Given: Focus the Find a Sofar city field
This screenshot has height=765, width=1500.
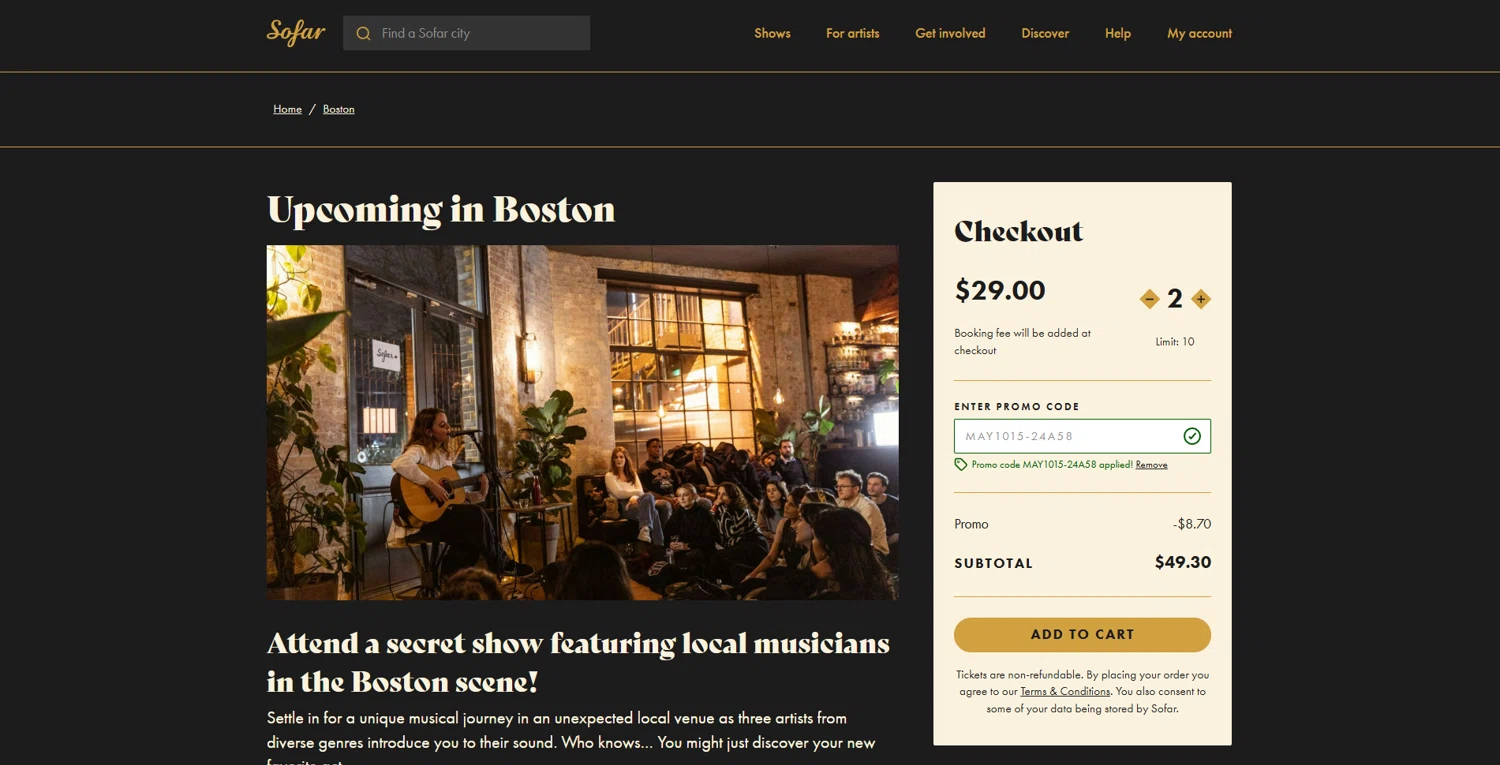Looking at the screenshot, I should 466,33.
